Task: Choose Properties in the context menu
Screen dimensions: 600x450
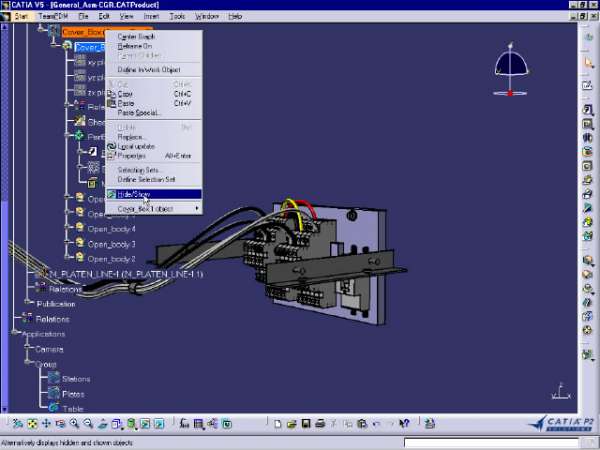Action: tap(154, 156)
